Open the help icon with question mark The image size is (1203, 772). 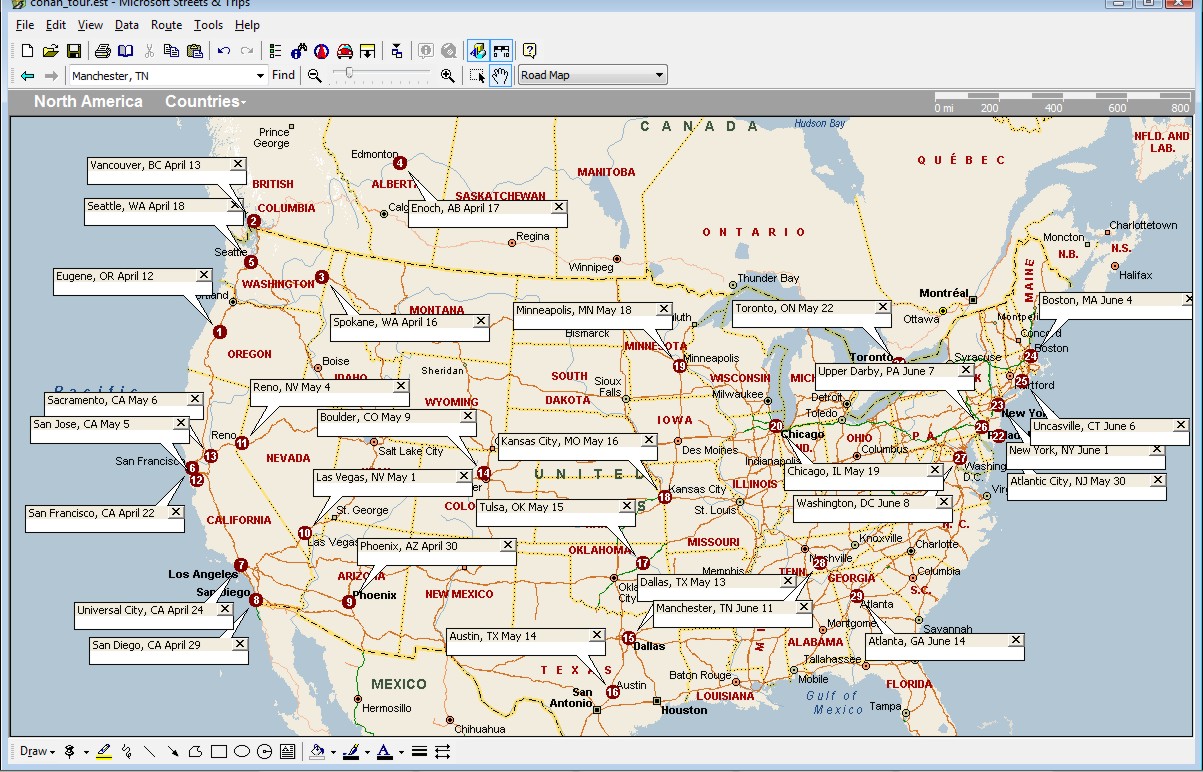tap(529, 50)
